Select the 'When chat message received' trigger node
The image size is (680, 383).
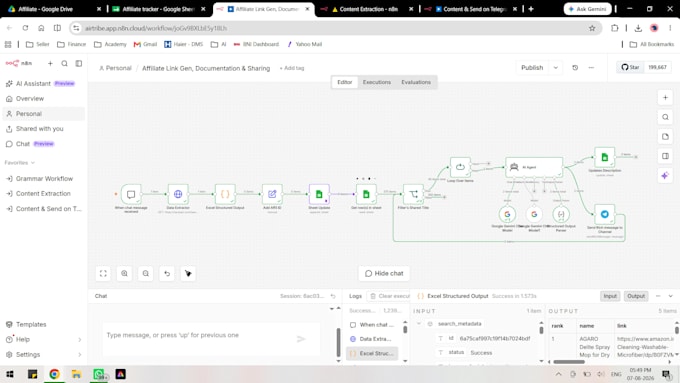[x=131, y=194]
